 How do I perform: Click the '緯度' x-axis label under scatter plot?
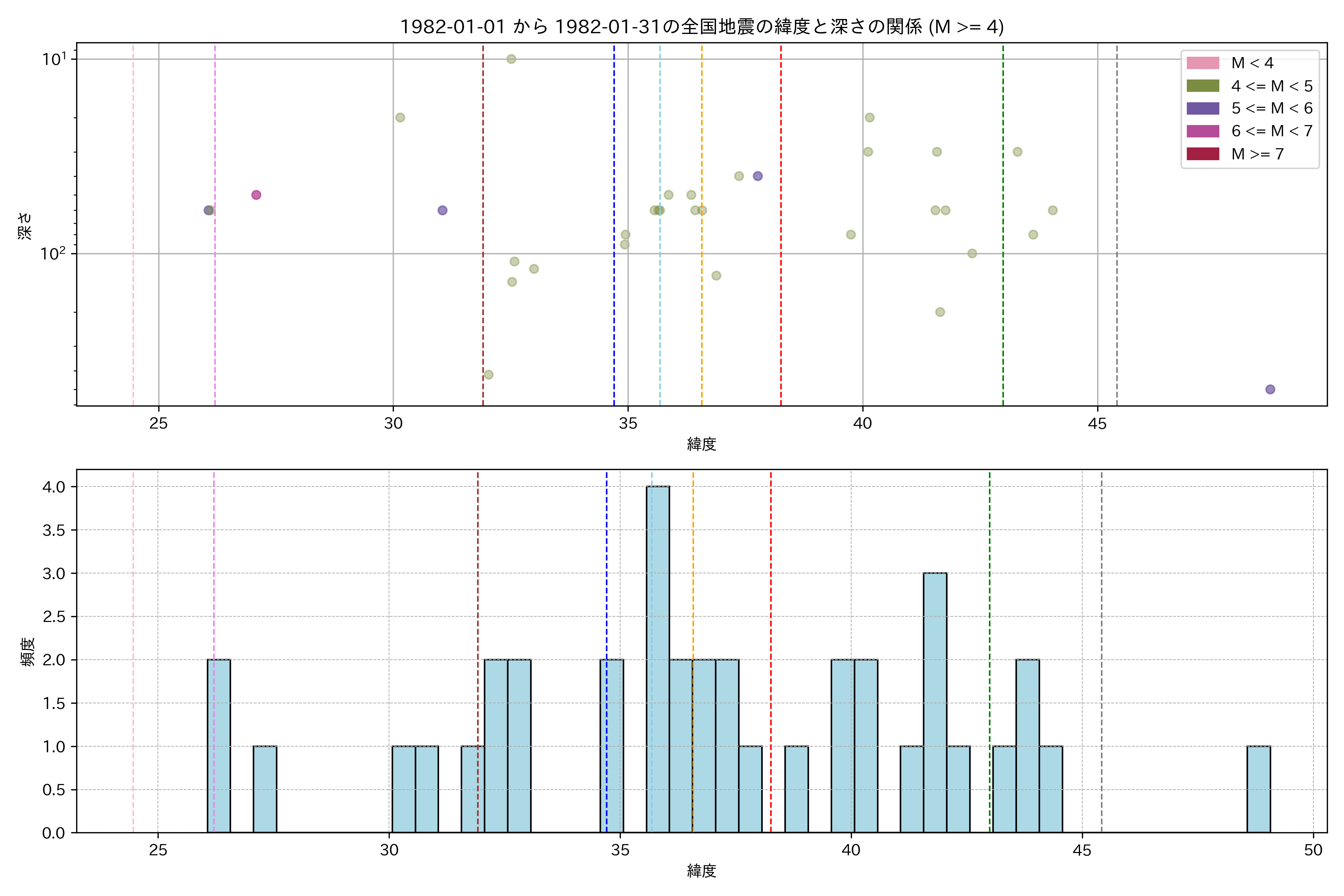click(x=702, y=444)
